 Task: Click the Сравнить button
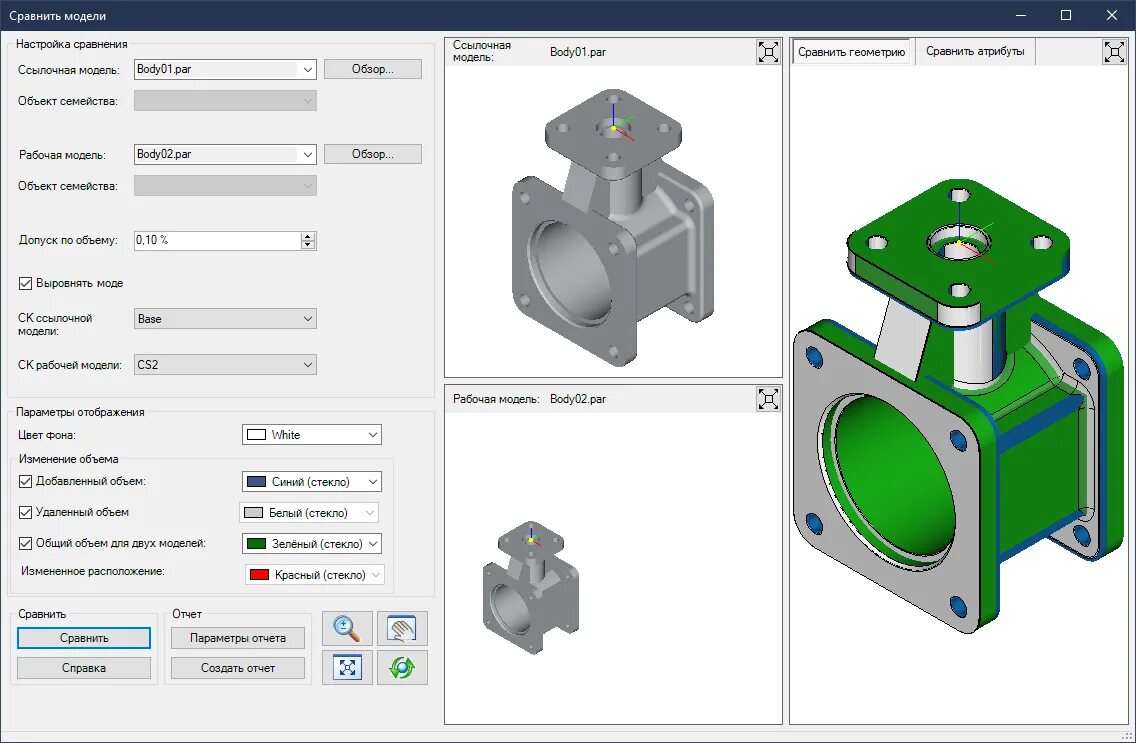pyautogui.click(x=84, y=638)
